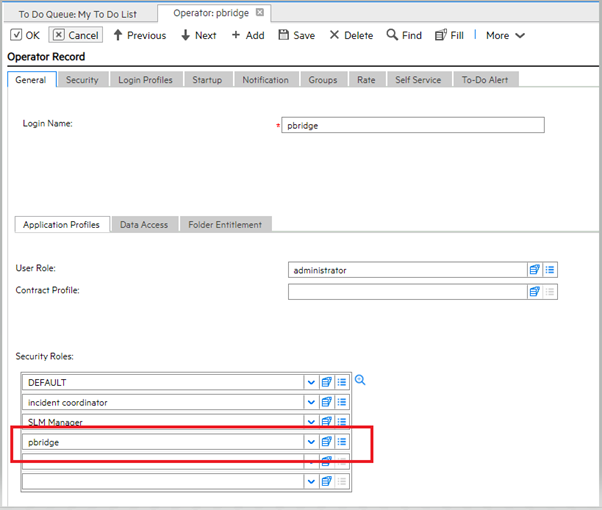
Task: Select Application Profiles sub-tab
Action: click(x=62, y=225)
